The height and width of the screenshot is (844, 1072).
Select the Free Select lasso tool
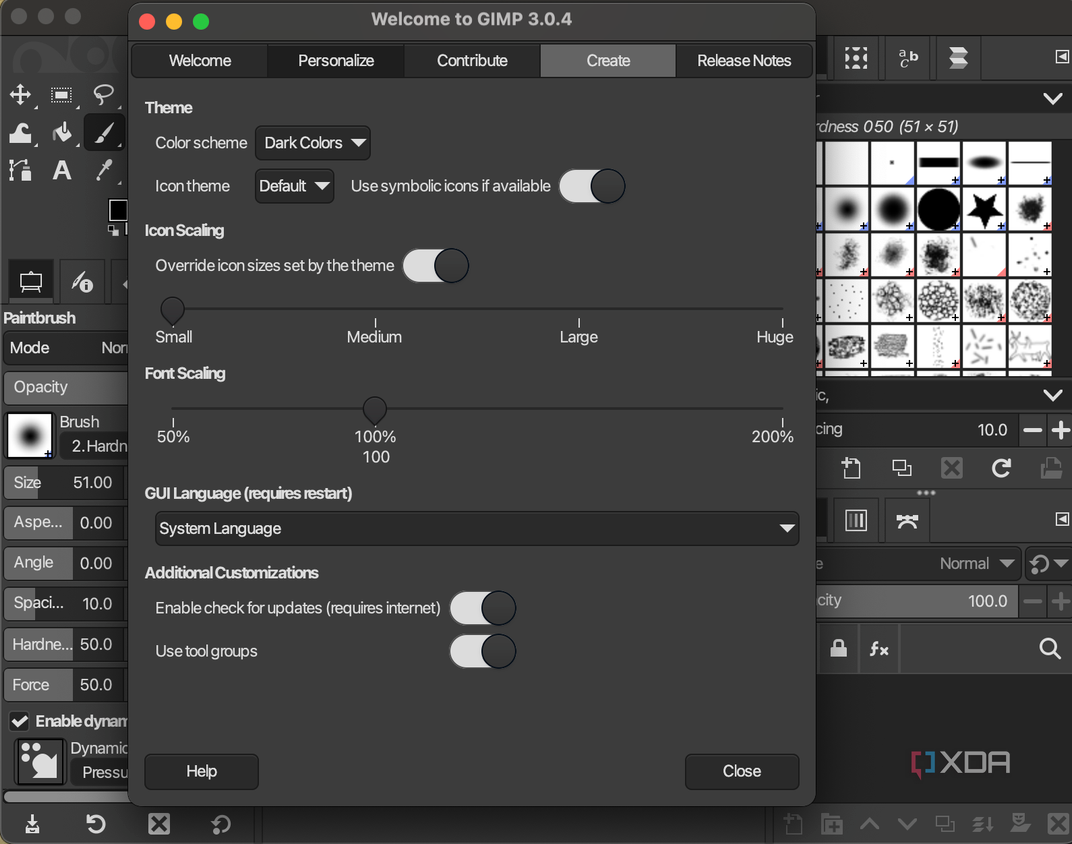pyautogui.click(x=103, y=94)
